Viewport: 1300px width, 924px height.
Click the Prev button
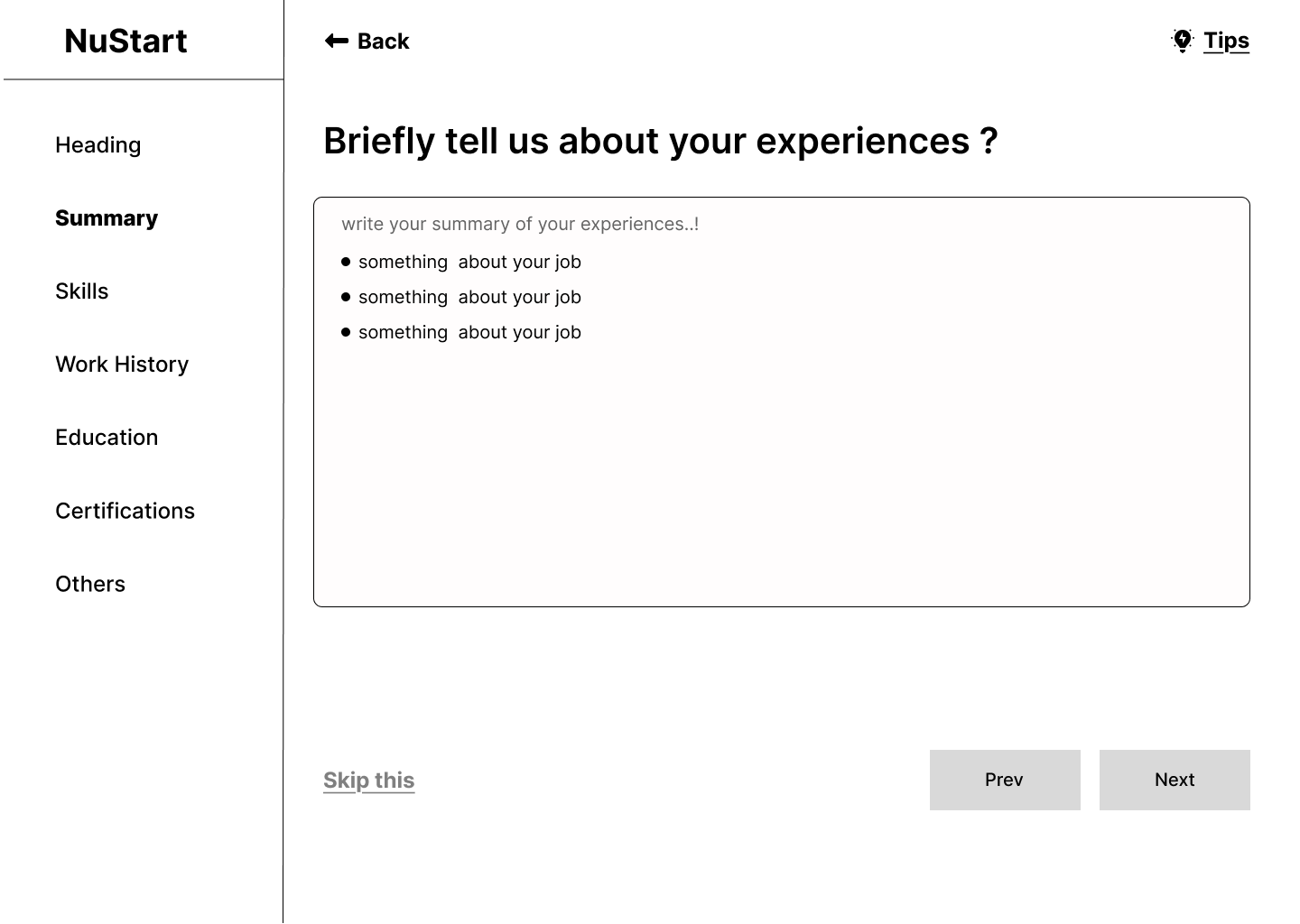1005,780
